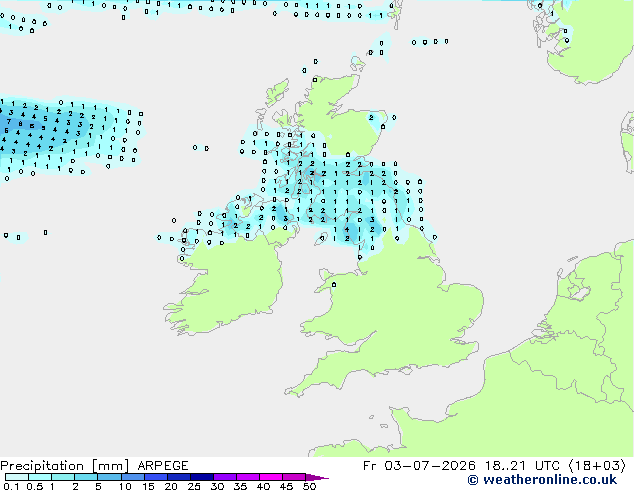Viewport: 634px width, 490px height.
Task: Click the 35–40 mm legend swatch
Action: [x=247, y=477]
